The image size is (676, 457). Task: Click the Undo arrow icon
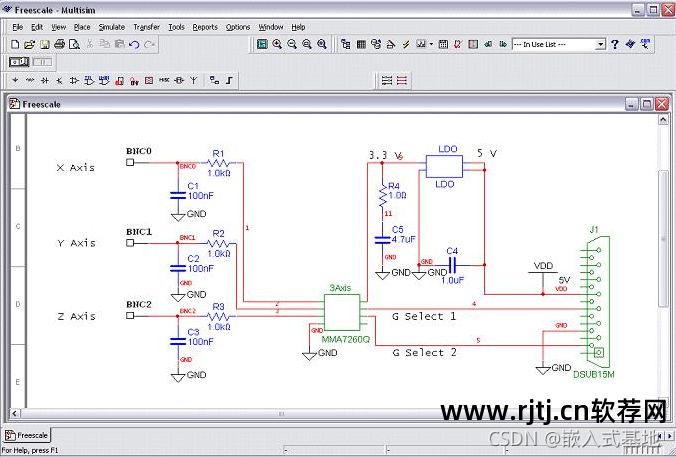pyautogui.click(x=134, y=44)
